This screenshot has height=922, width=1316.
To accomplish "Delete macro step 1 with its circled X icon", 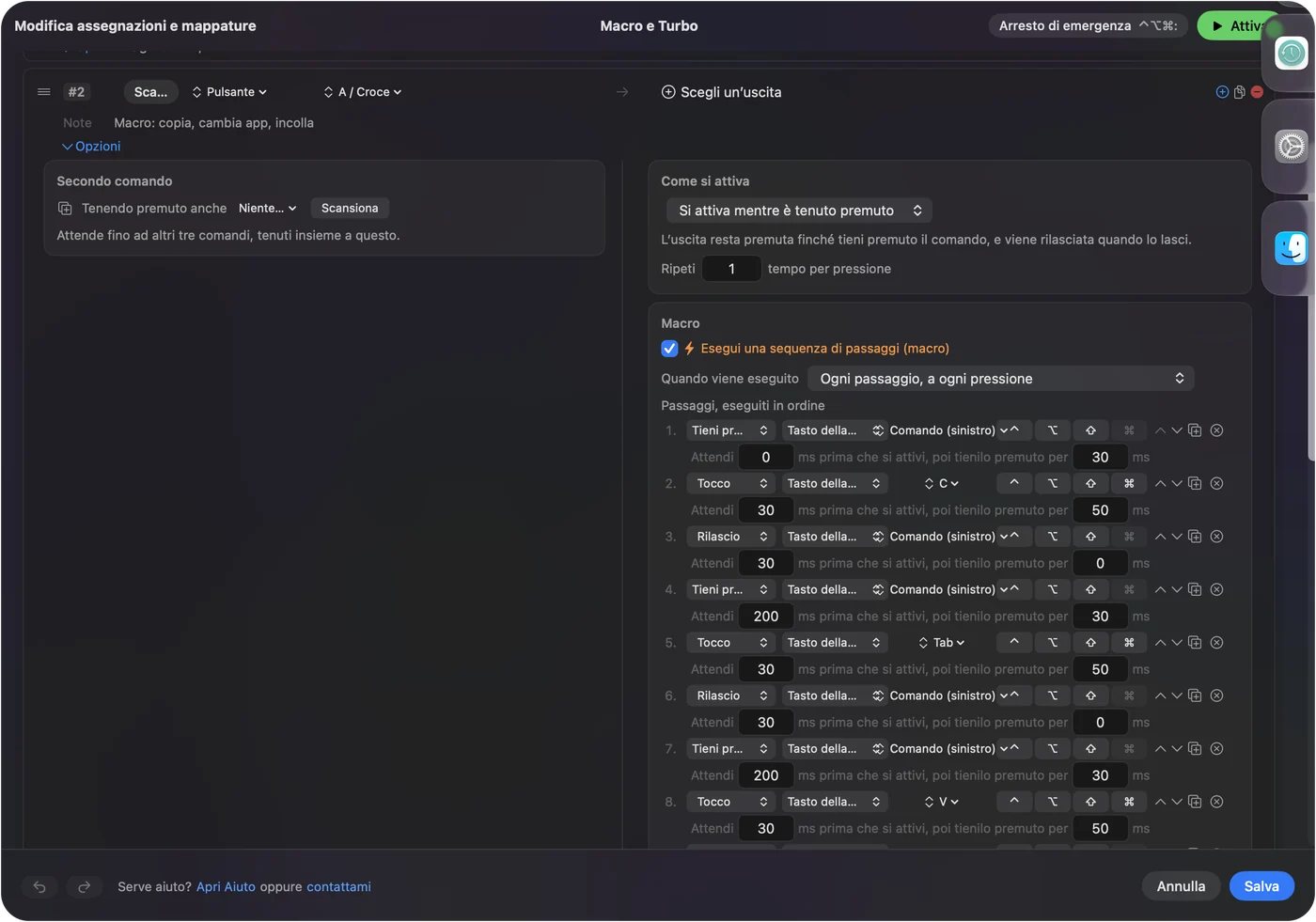I will 1216,430.
